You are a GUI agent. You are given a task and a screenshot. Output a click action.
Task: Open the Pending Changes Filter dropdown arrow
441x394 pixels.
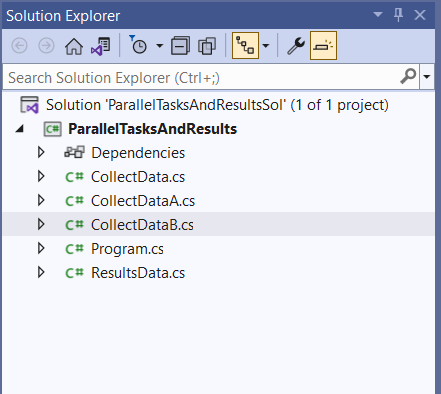[x=160, y=46]
